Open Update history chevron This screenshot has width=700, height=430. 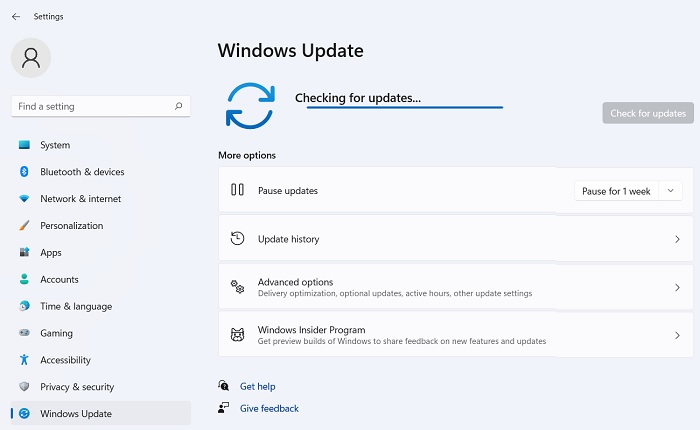[x=677, y=239]
